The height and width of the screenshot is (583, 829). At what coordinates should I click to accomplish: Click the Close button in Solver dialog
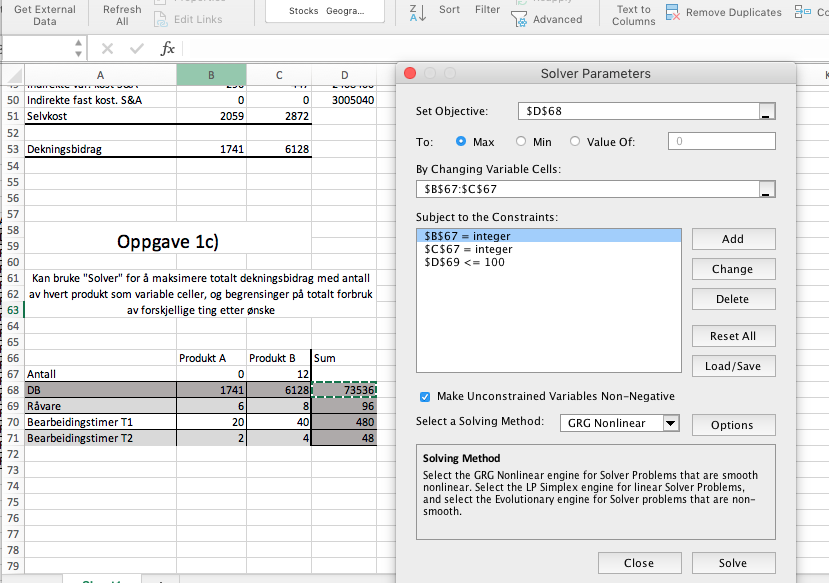coord(640,563)
